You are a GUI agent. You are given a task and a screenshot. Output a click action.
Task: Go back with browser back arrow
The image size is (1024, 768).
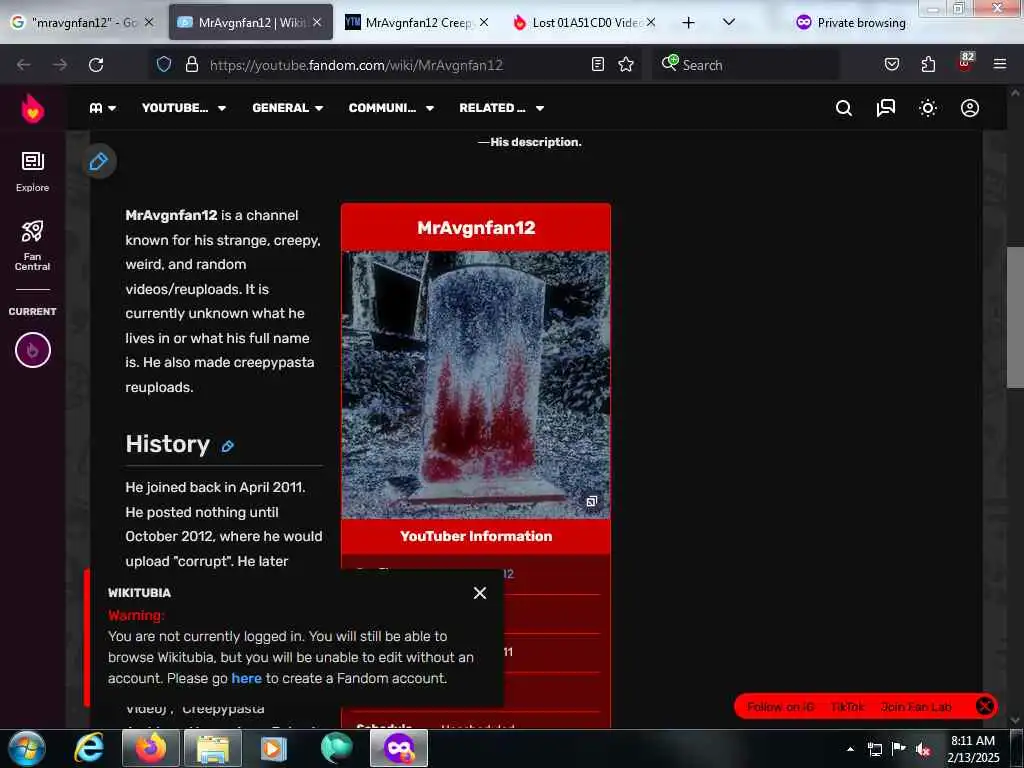[x=24, y=65]
